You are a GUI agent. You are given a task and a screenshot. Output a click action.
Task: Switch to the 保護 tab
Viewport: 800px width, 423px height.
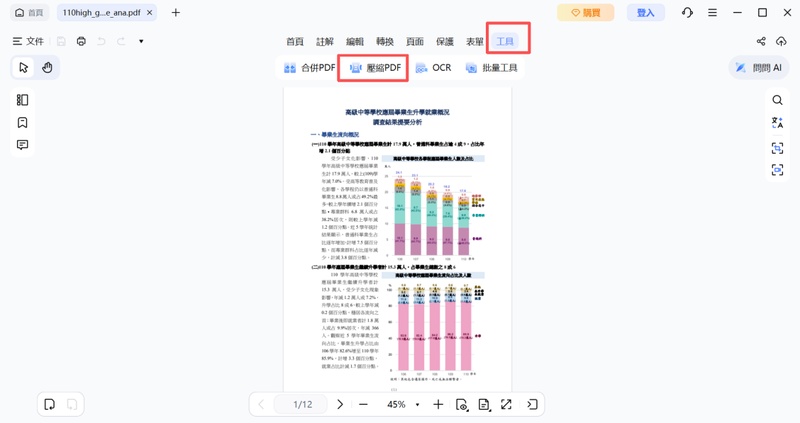[444, 41]
